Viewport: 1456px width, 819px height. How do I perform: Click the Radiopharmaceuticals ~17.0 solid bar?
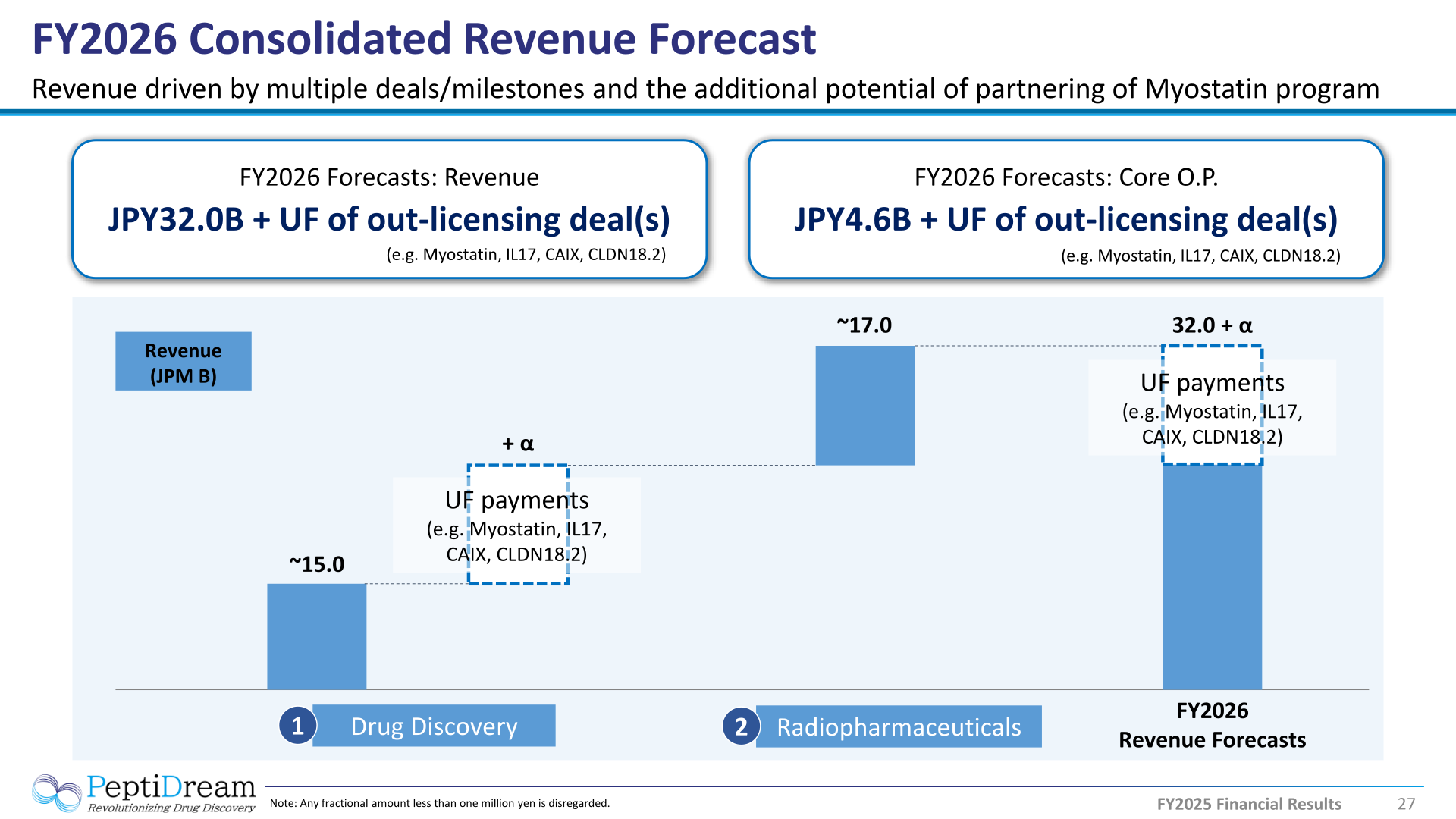[865, 406]
